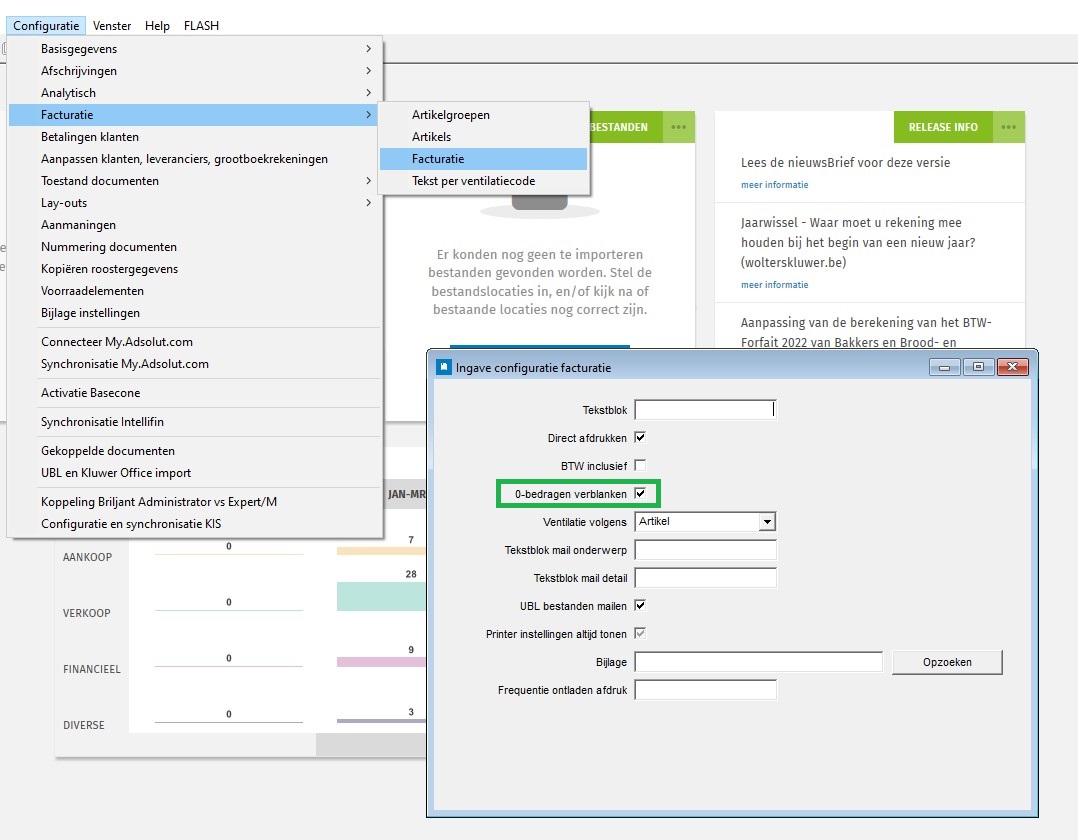This screenshot has height=840, width=1078.
Task: Click into the Tekstblok input field
Action: point(704,409)
